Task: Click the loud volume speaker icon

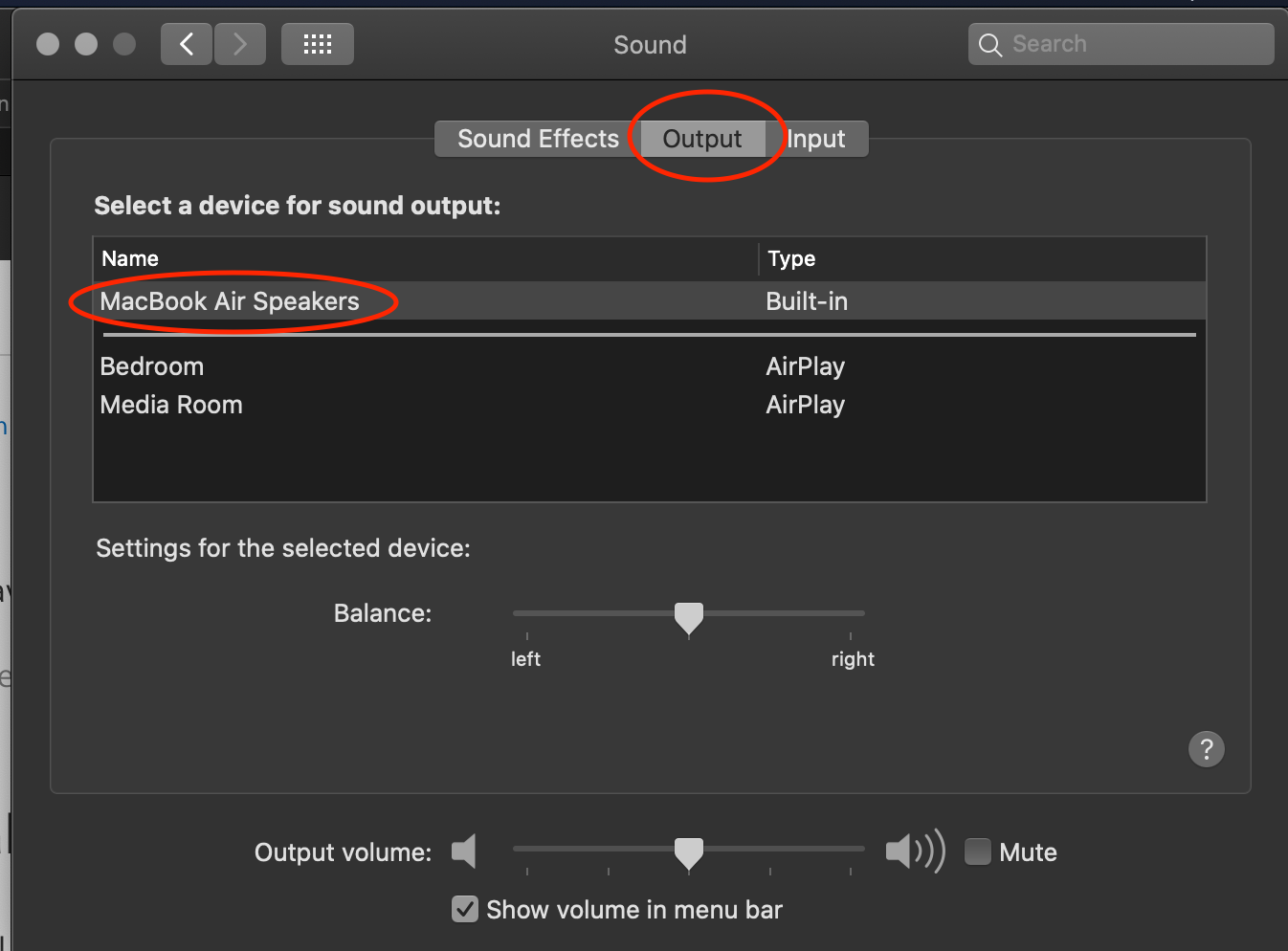Action: 914,851
